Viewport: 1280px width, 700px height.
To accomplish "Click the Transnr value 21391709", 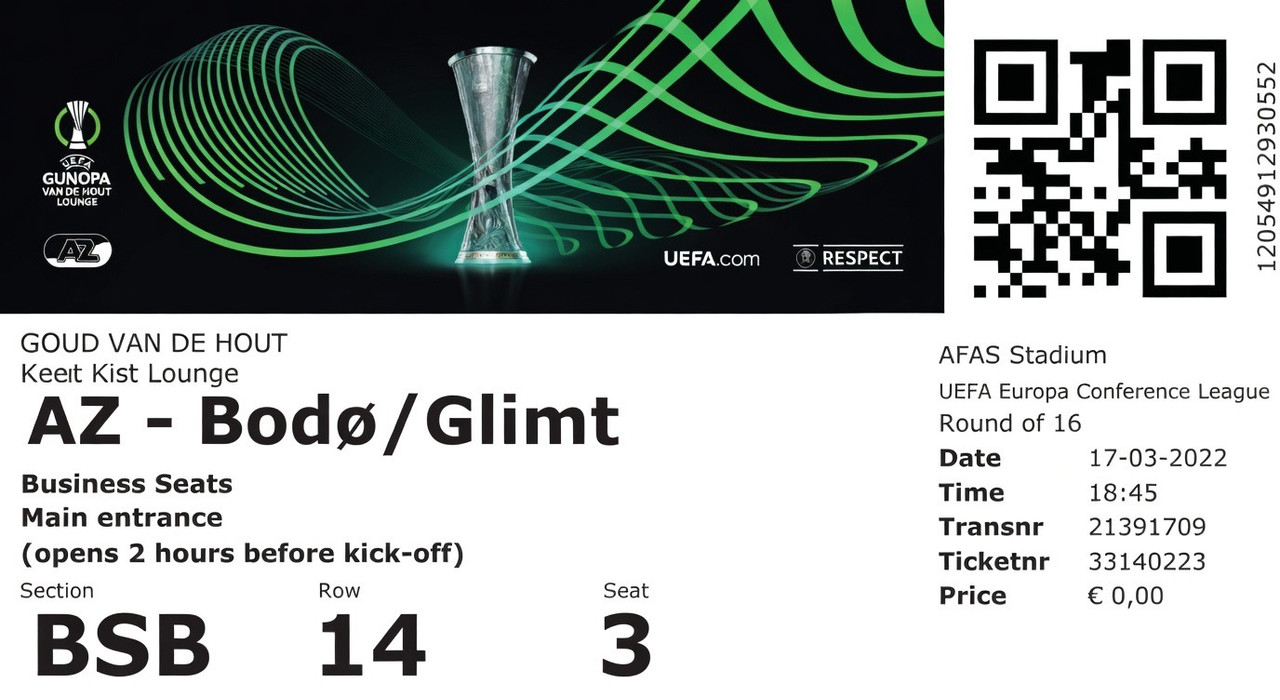I will click(1147, 527).
